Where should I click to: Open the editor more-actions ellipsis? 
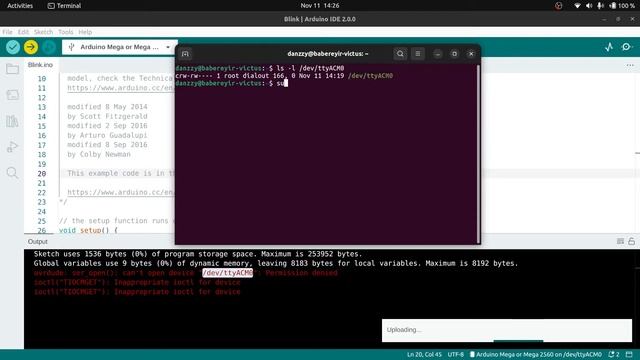(x=630, y=65)
